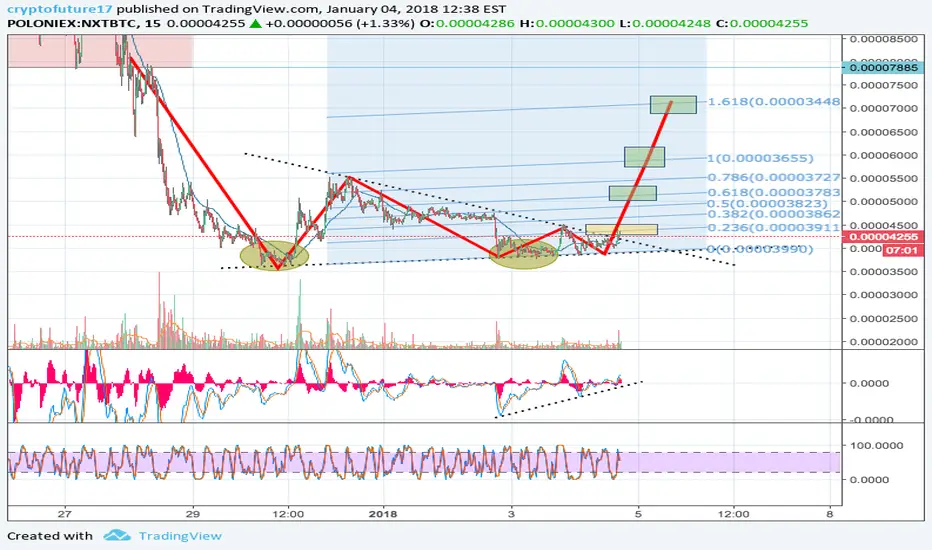Click the green target box at 1.618 level
932x550 pixels.
[673, 105]
